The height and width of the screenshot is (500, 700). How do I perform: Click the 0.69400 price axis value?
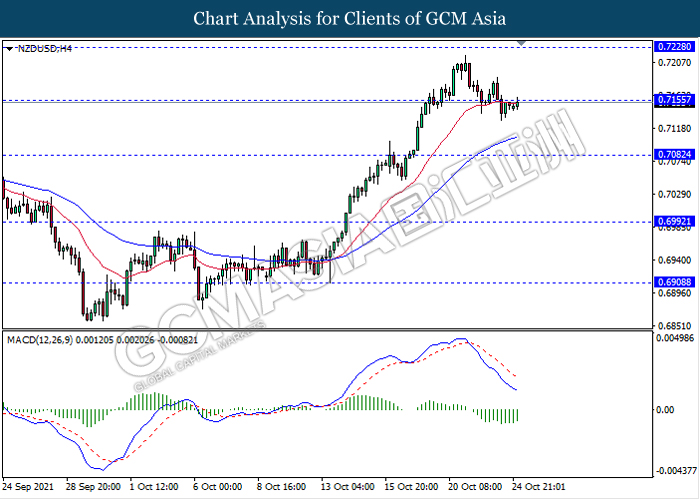pyautogui.click(x=675, y=260)
